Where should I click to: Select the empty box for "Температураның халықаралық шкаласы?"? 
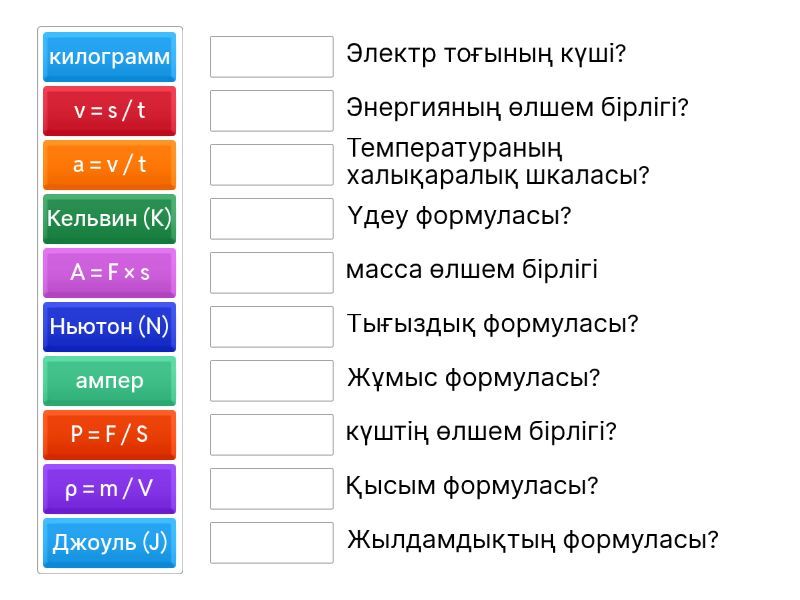(x=272, y=165)
